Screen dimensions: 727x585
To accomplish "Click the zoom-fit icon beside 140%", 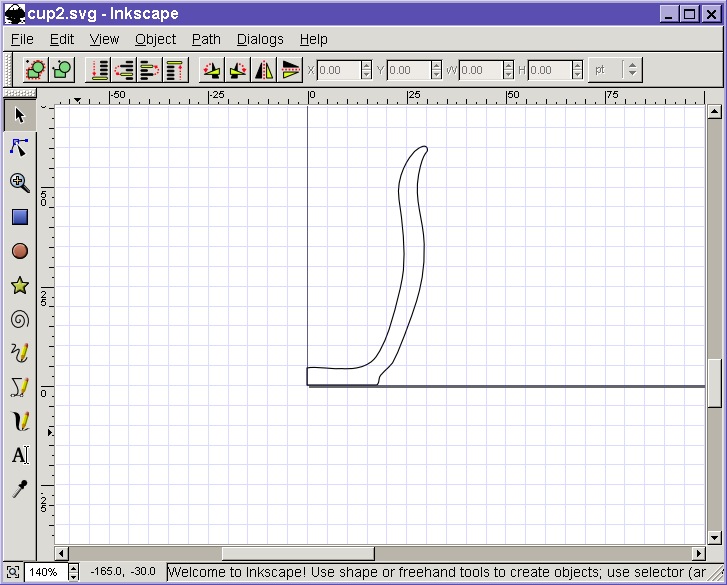I will coord(11,572).
